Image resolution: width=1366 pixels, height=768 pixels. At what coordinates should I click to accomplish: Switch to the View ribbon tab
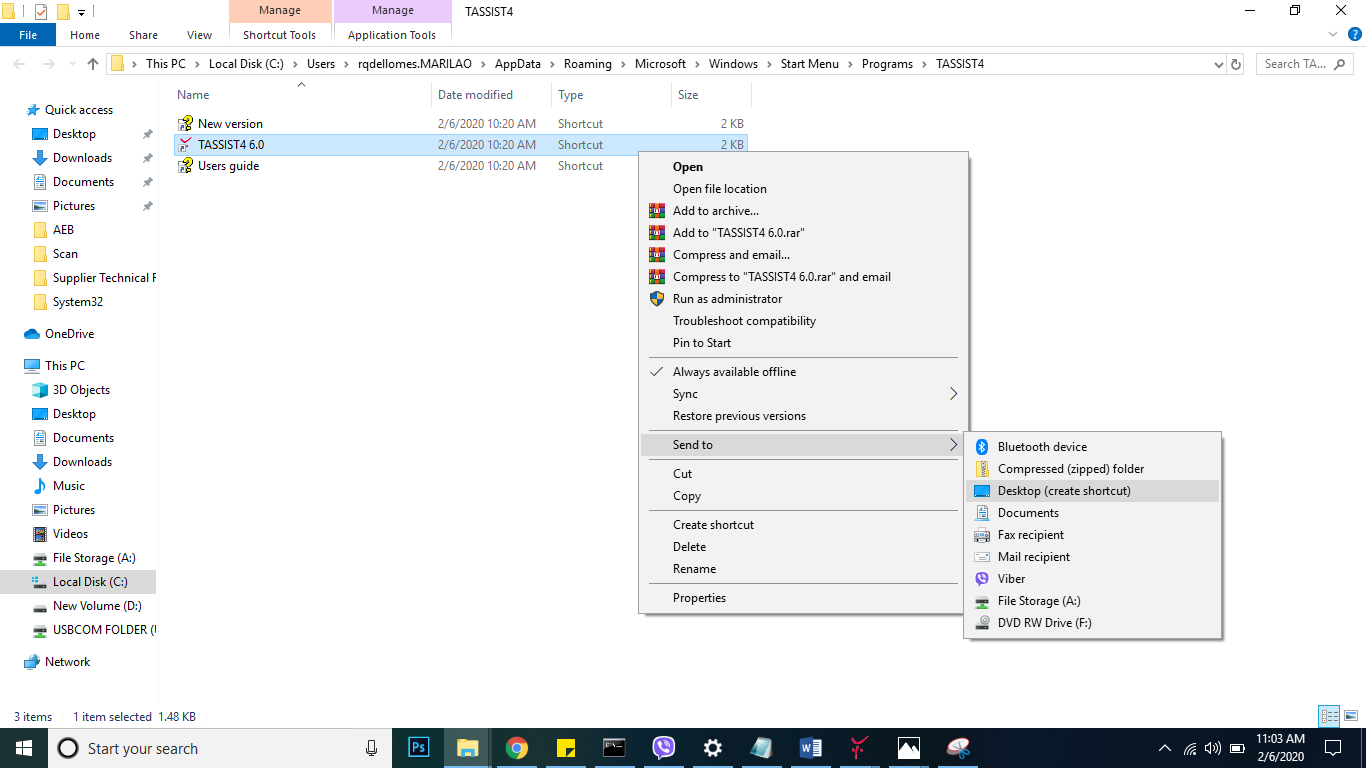[x=200, y=35]
